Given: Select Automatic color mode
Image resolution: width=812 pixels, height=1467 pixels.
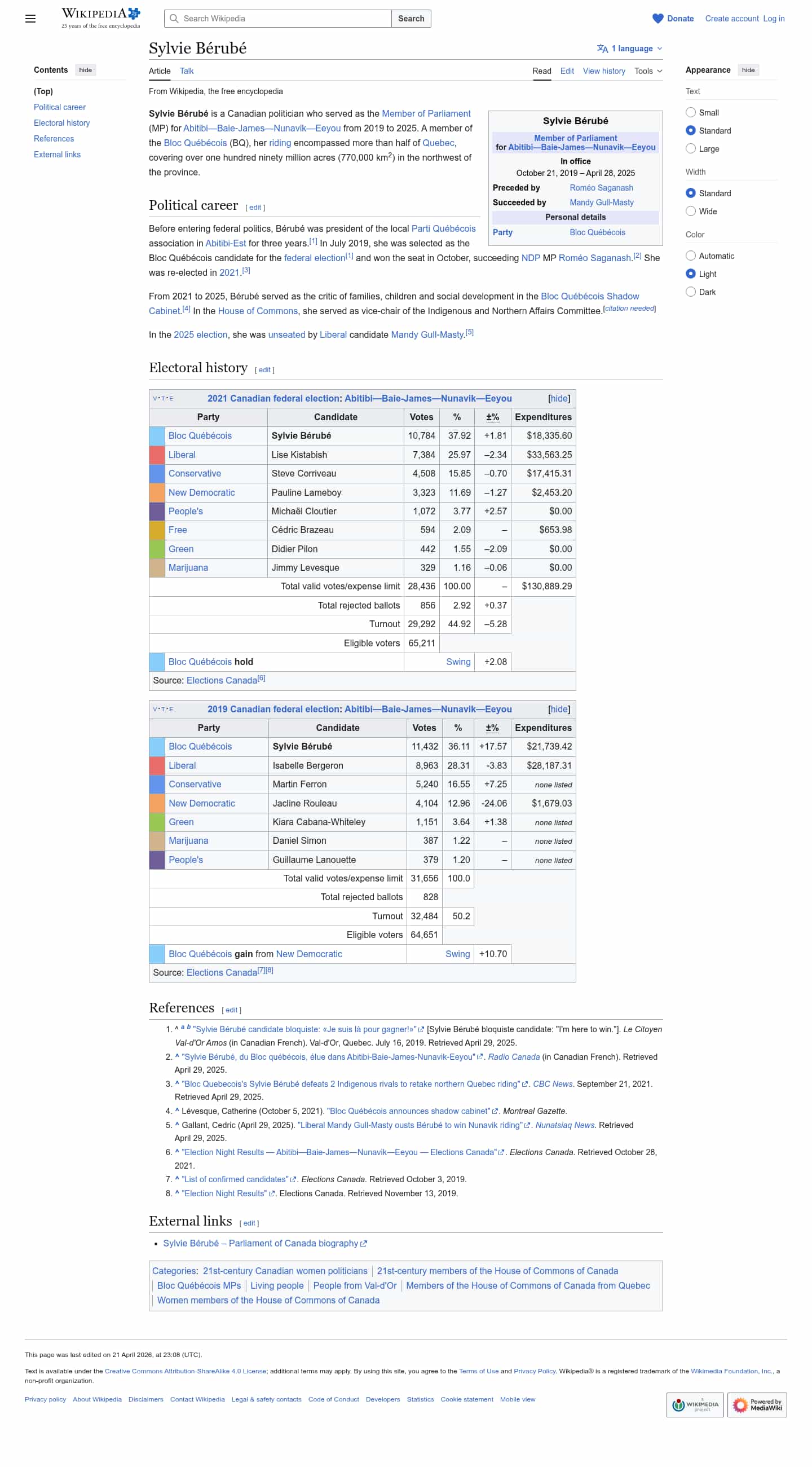Looking at the screenshot, I should (x=691, y=255).
